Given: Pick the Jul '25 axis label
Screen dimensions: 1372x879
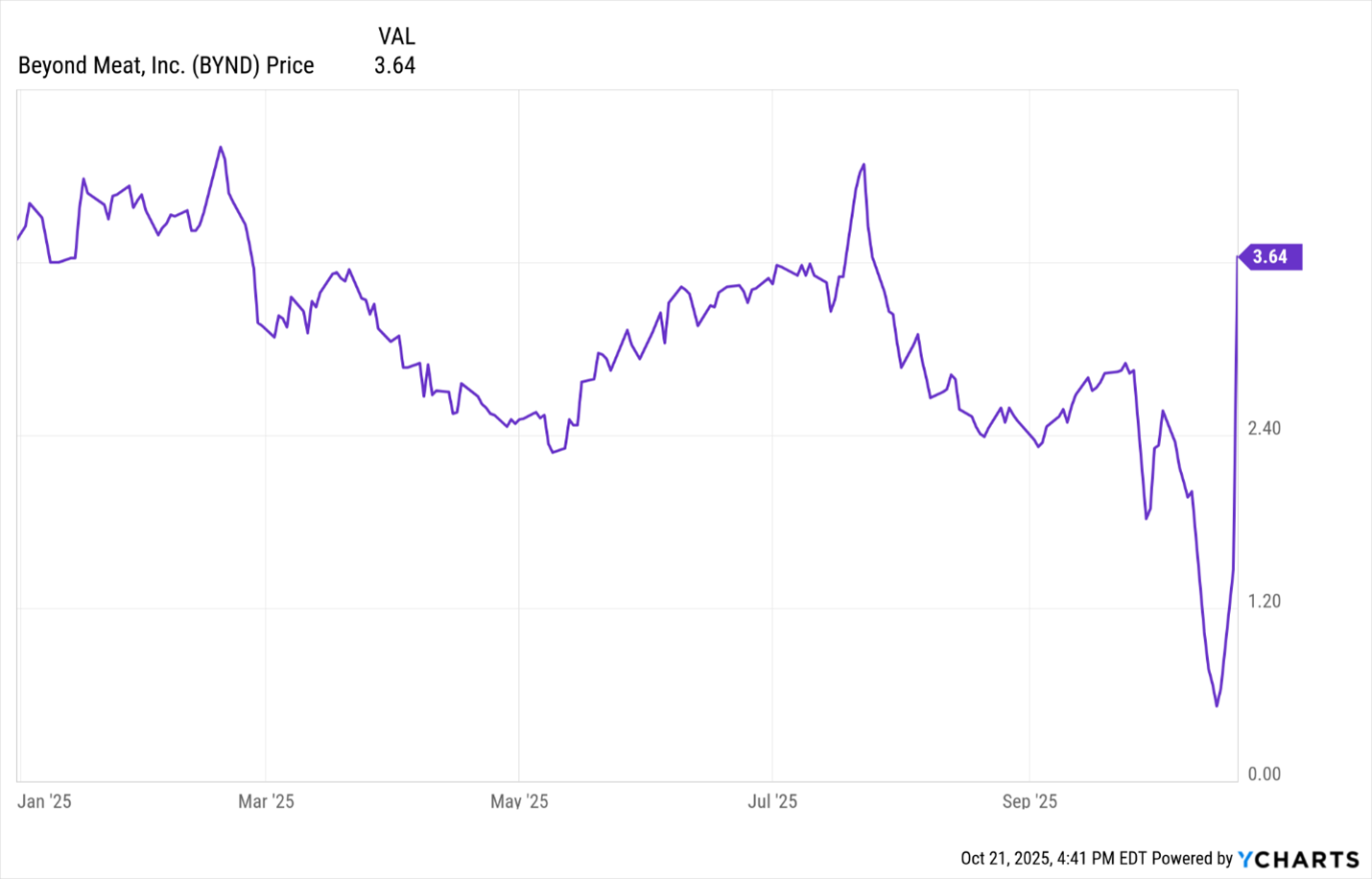Looking at the screenshot, I should click(x=772, y=801).
